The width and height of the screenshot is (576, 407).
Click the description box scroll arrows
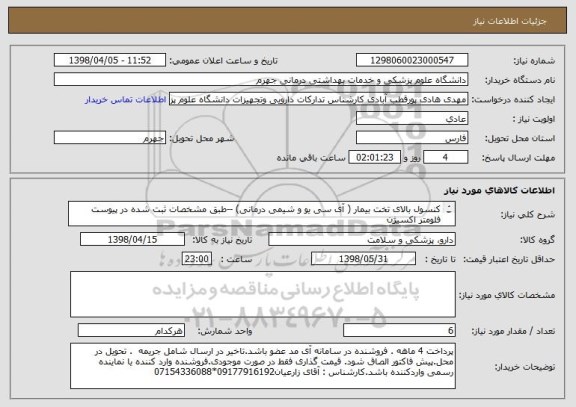click(x=449, y=209)
